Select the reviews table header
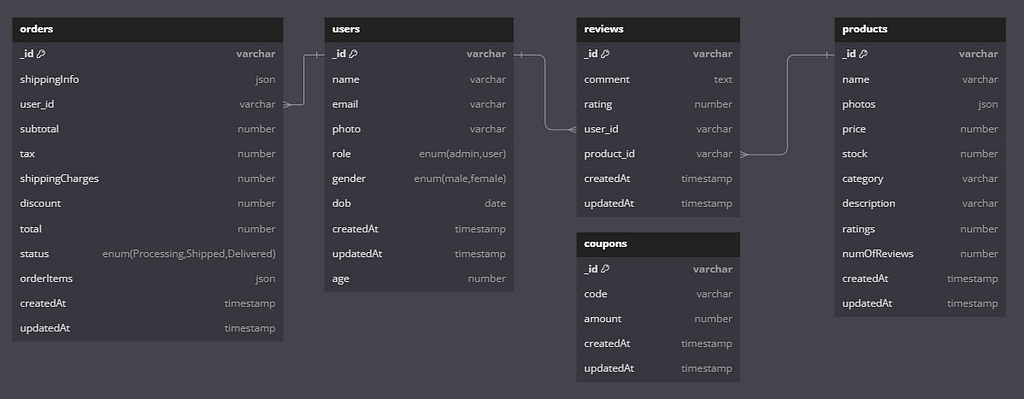 click(658, 29)
